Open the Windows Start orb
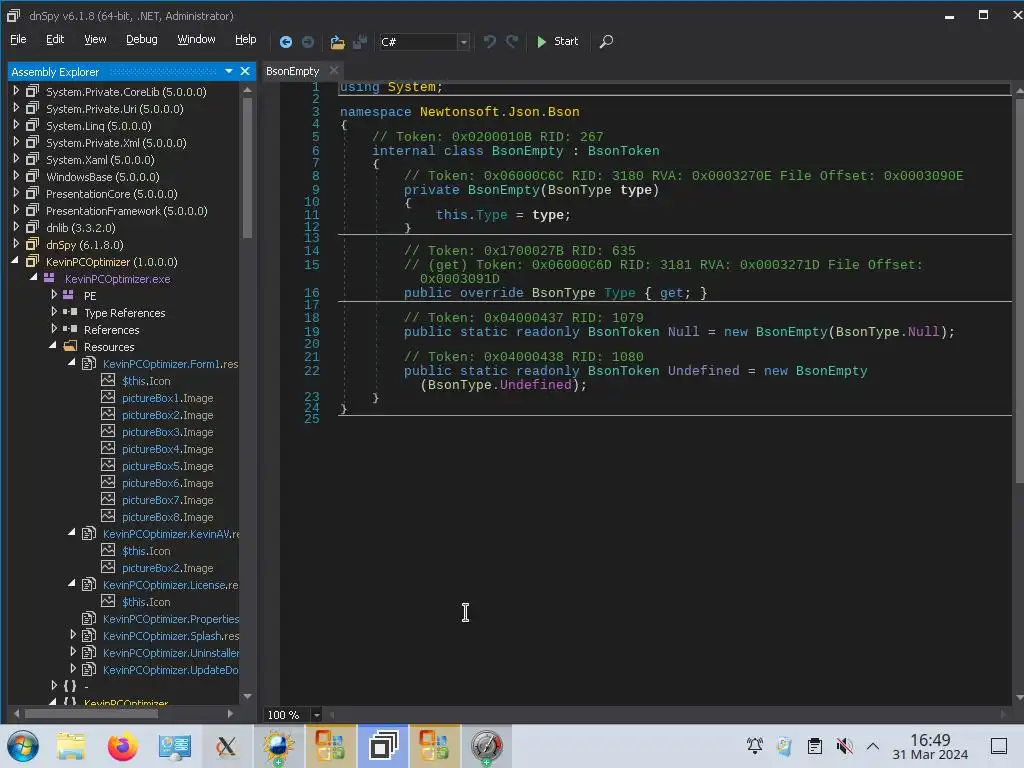The image size is (1024, 768). [x=23, y=746]
